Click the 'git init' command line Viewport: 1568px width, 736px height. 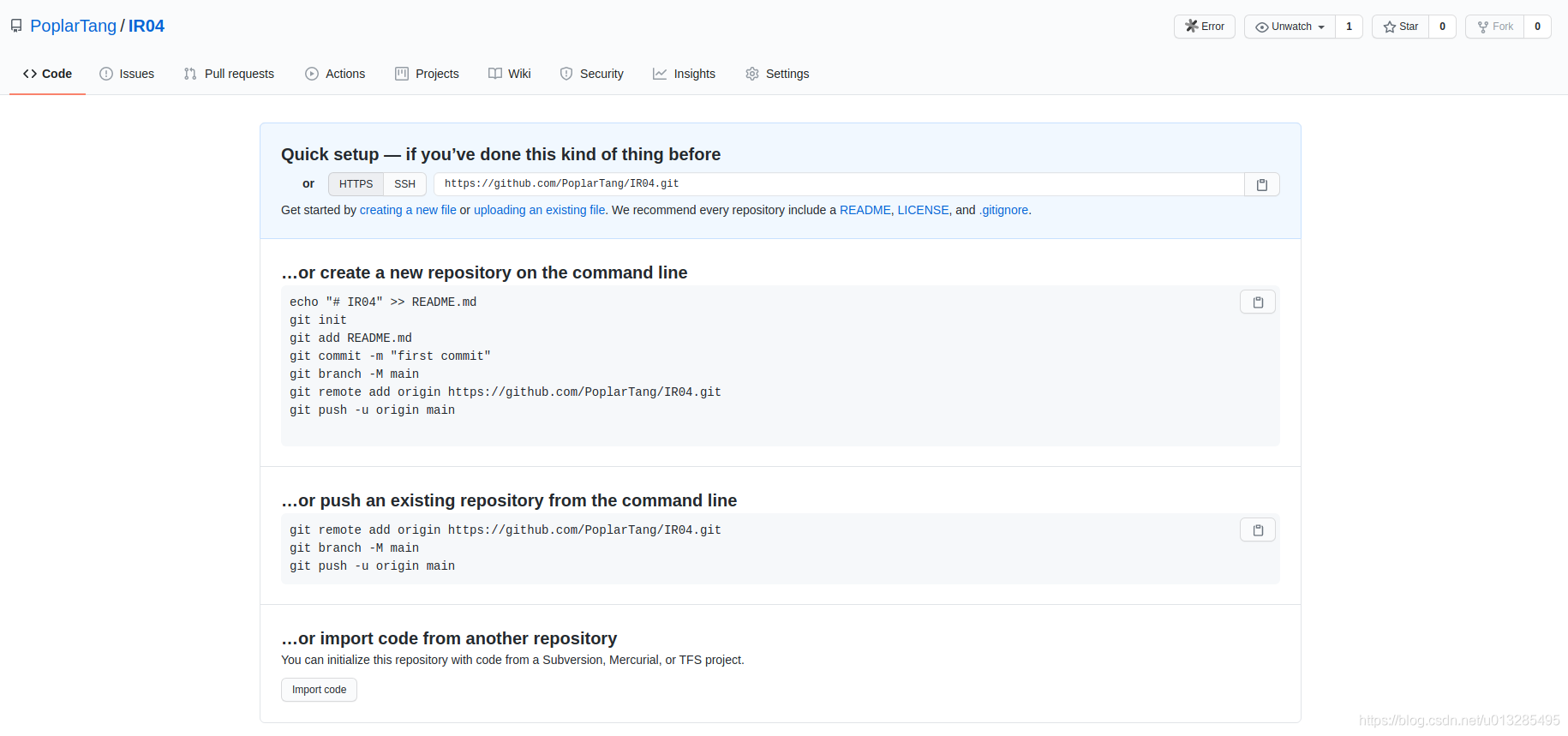(x=318, y=320)
